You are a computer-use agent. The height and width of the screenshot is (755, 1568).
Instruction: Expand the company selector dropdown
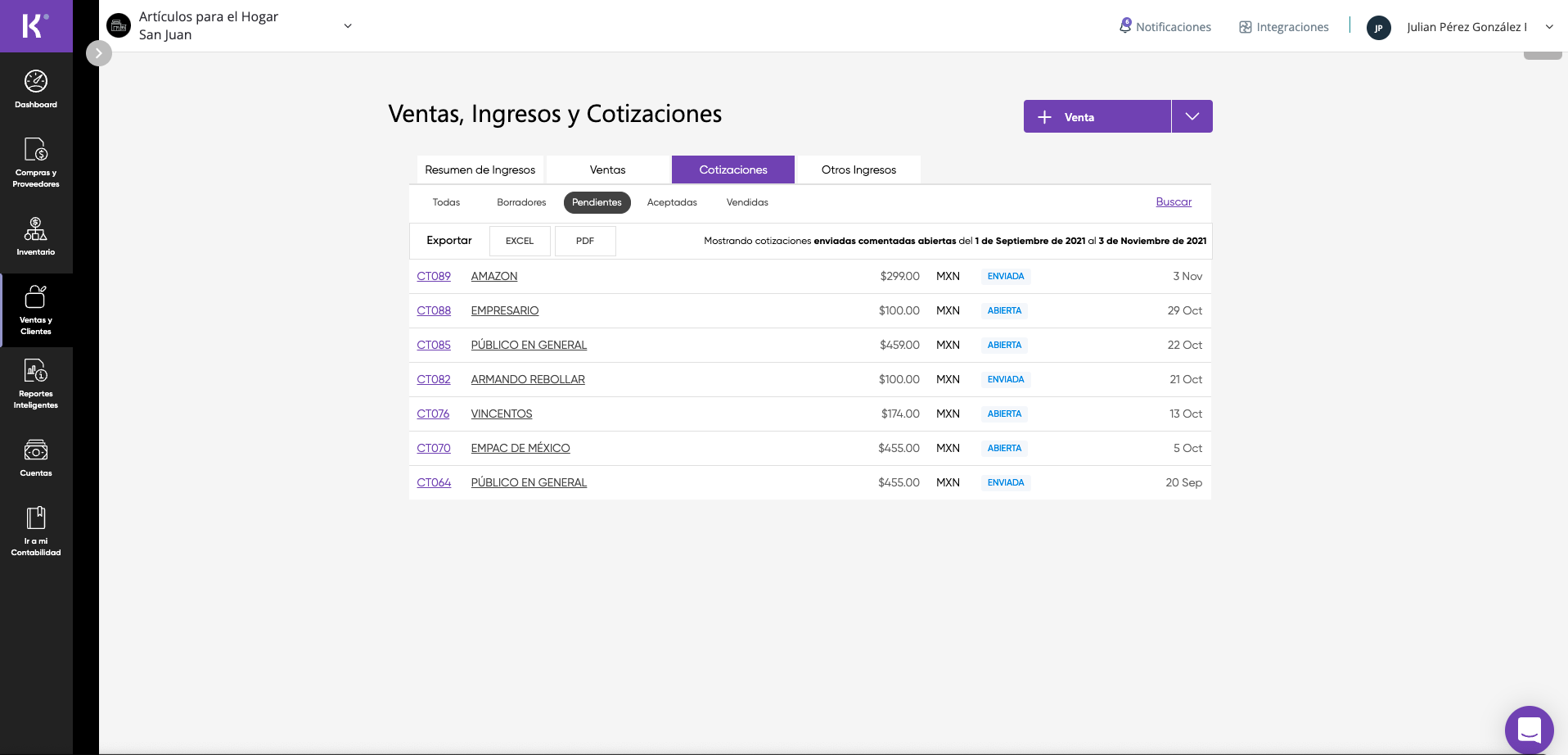[x=348, y=26]
